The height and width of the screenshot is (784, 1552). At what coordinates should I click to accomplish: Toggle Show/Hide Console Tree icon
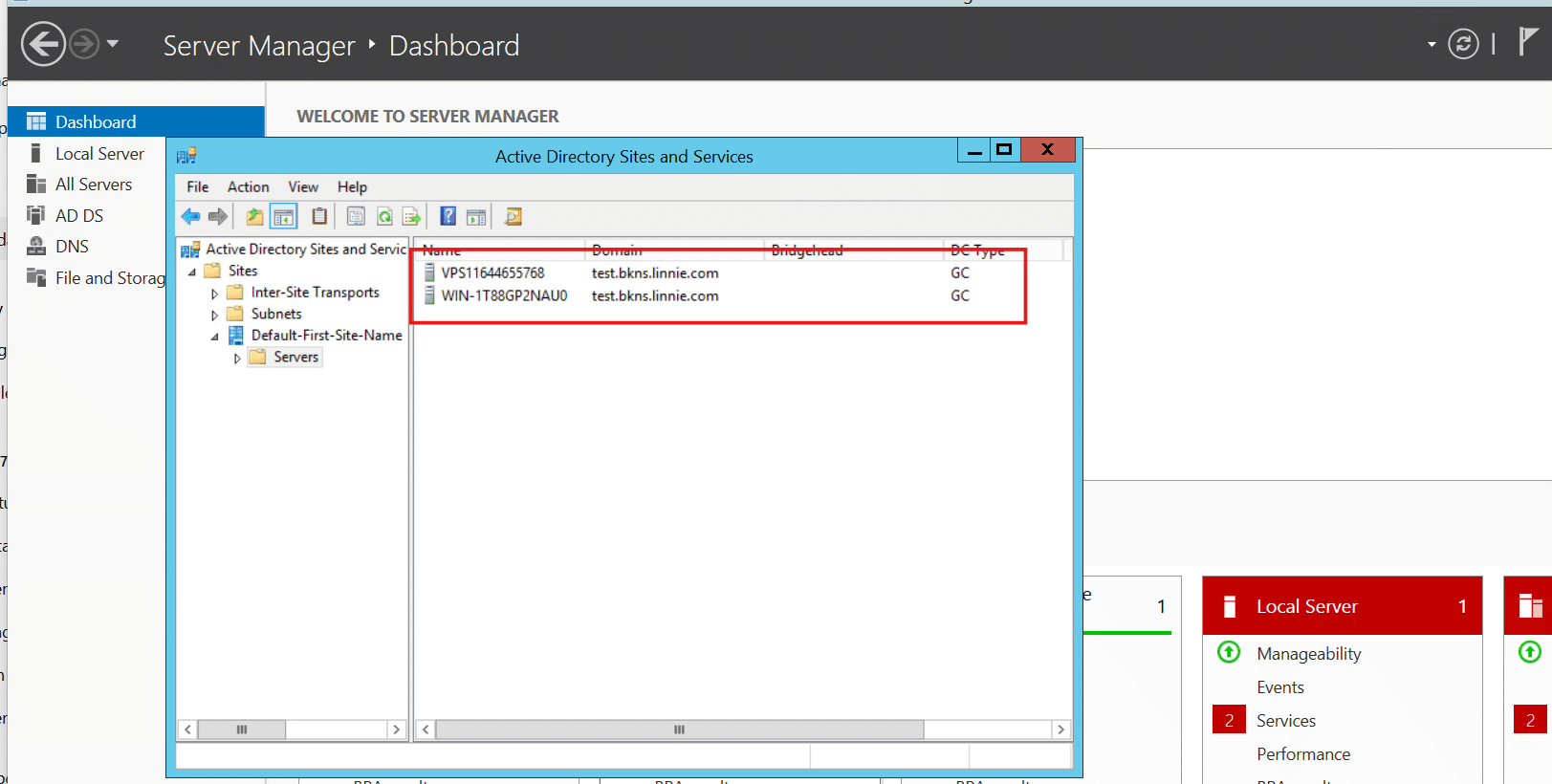click(284, 217)
